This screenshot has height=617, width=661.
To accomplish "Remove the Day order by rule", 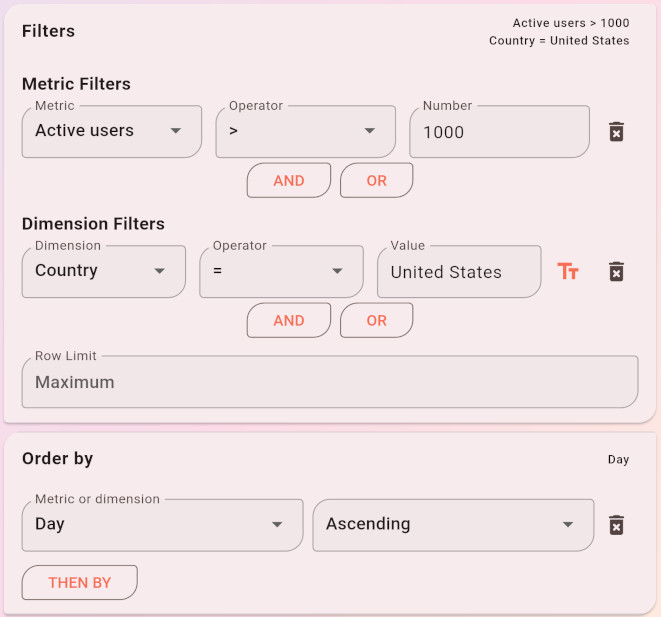I will [x=617, y=525].
